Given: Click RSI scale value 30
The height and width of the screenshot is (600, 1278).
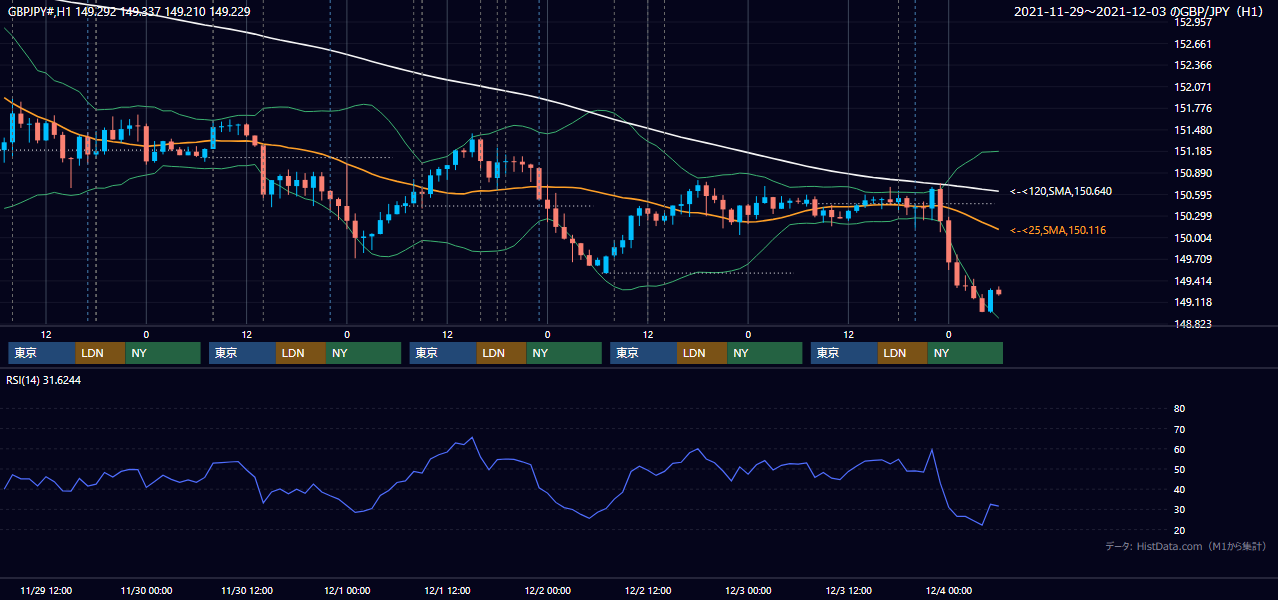Looking at the screenshot, I should 1179,510.
